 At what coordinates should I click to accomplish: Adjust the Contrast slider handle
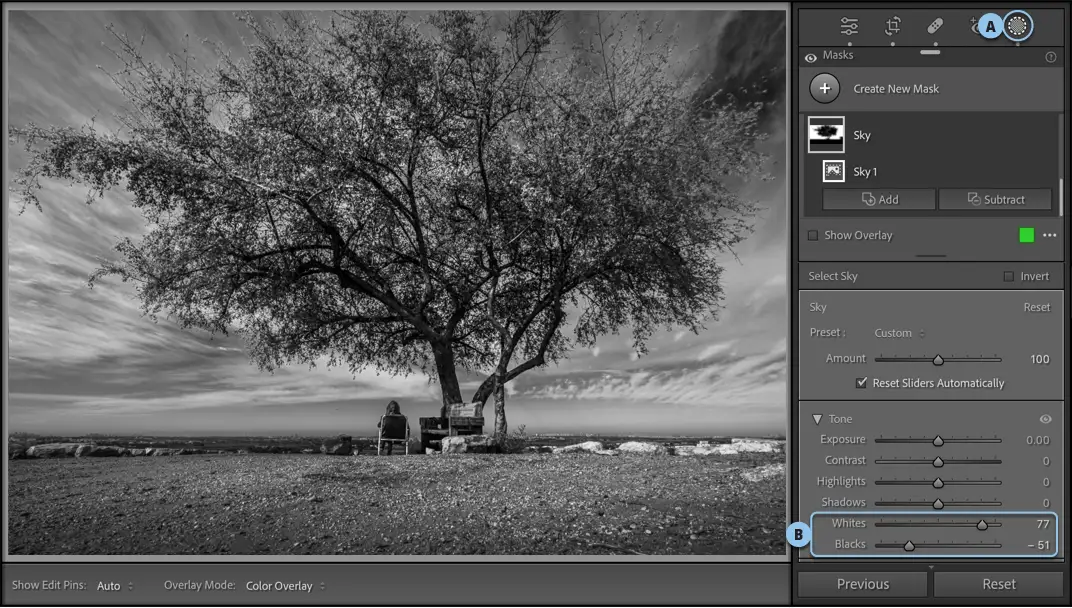(x=938, y=462)
